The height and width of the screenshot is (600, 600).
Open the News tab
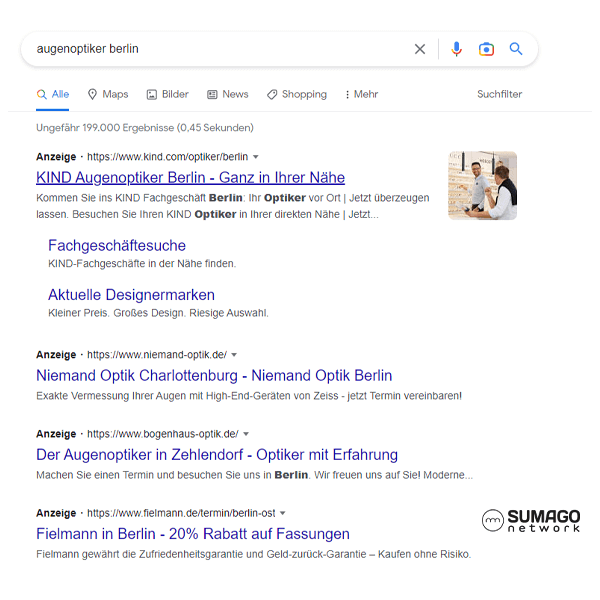(x=228, y=94)
